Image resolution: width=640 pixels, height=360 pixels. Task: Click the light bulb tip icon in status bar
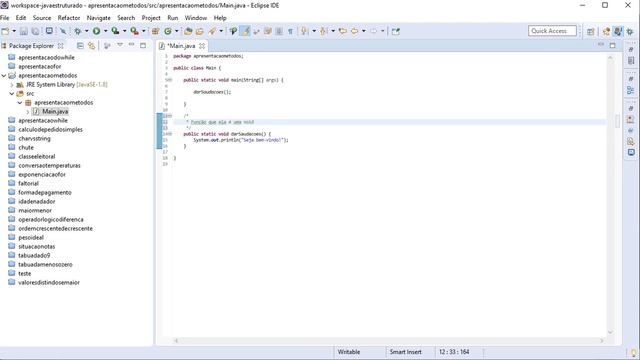coord(633,353)
